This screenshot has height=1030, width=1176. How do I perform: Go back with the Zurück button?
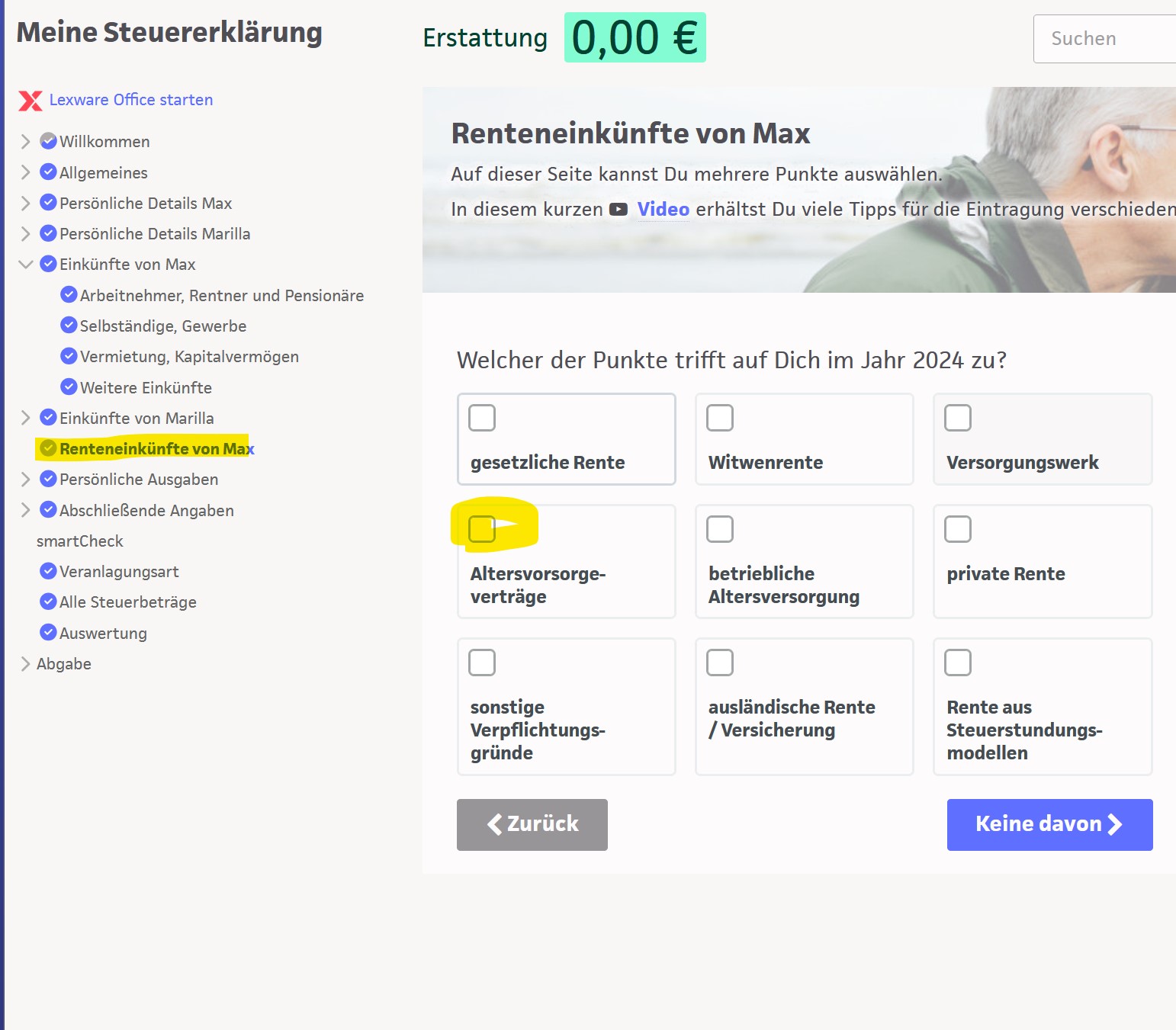532,824
